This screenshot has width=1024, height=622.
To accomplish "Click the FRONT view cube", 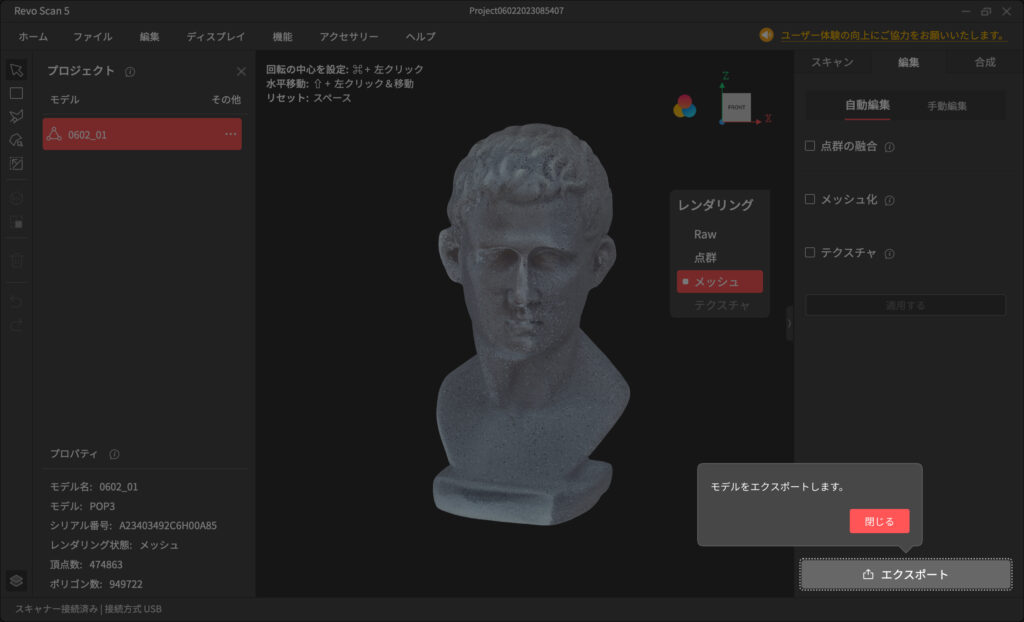I will click(x=736, y=107).
